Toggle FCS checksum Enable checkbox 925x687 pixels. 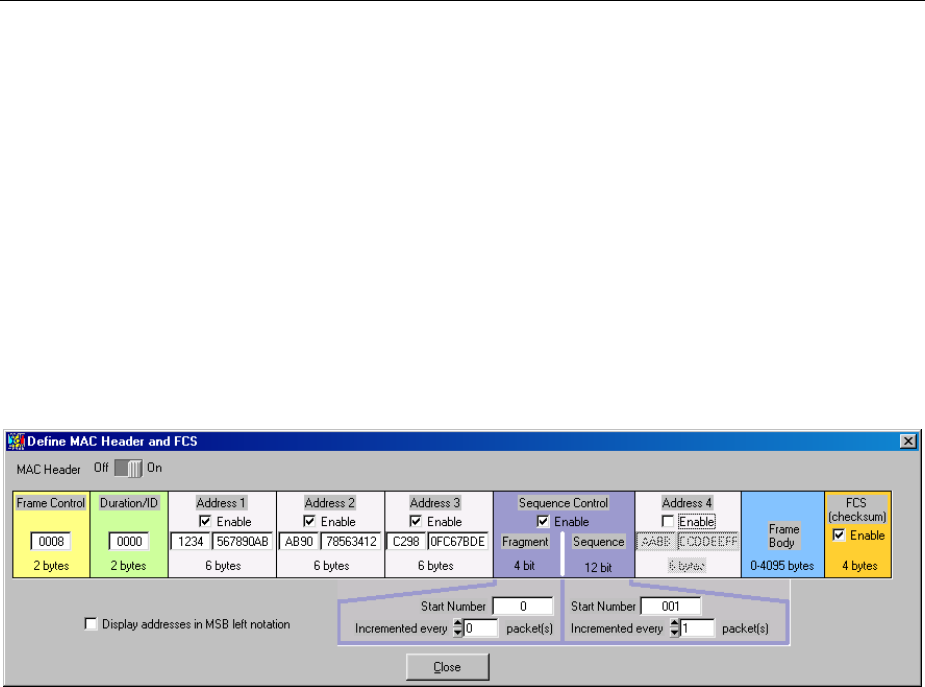point(838,535)
